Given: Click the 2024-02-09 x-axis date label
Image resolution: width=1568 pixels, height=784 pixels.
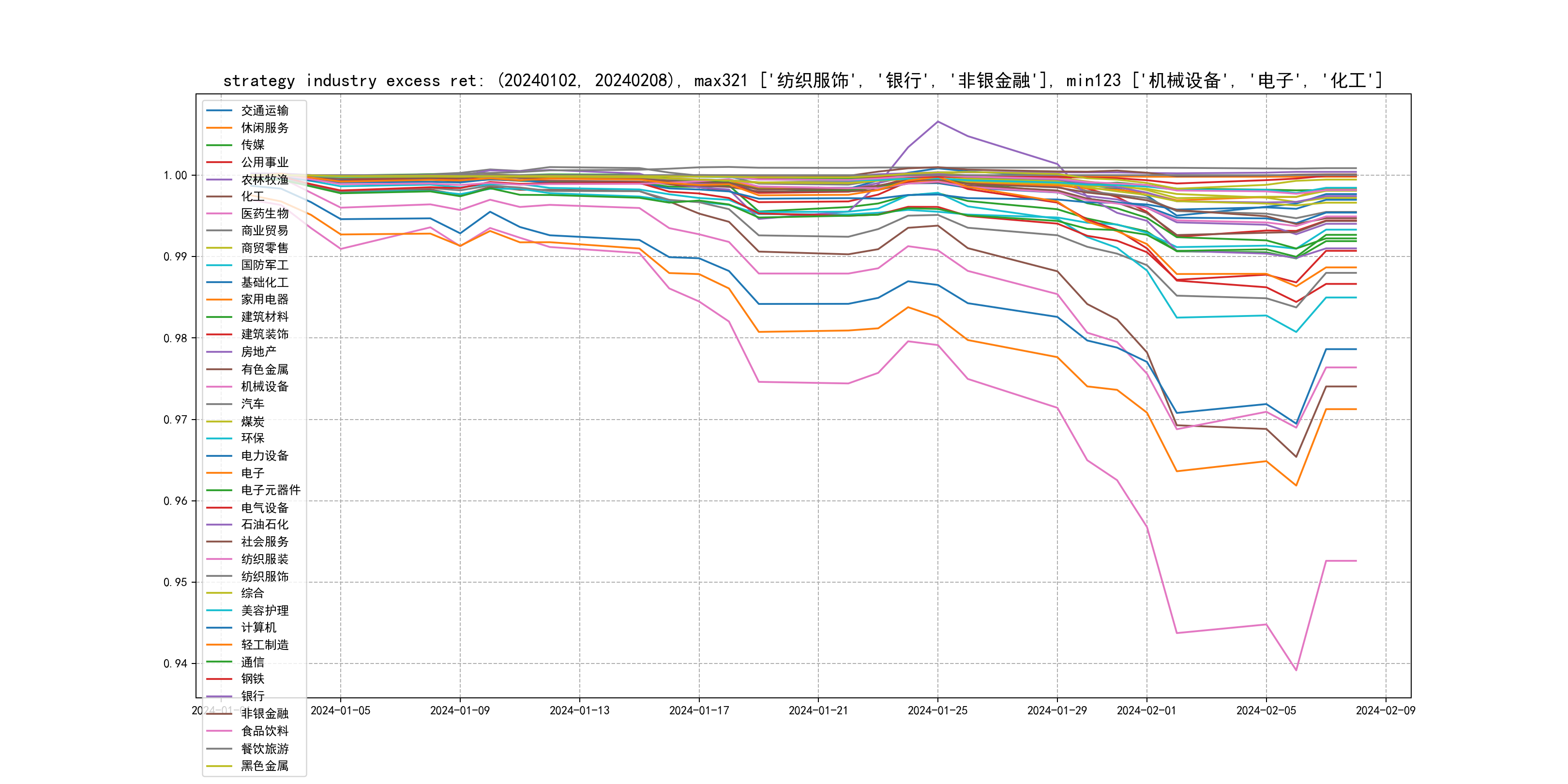Looking at the screenshot, I should pos(1386,711).
